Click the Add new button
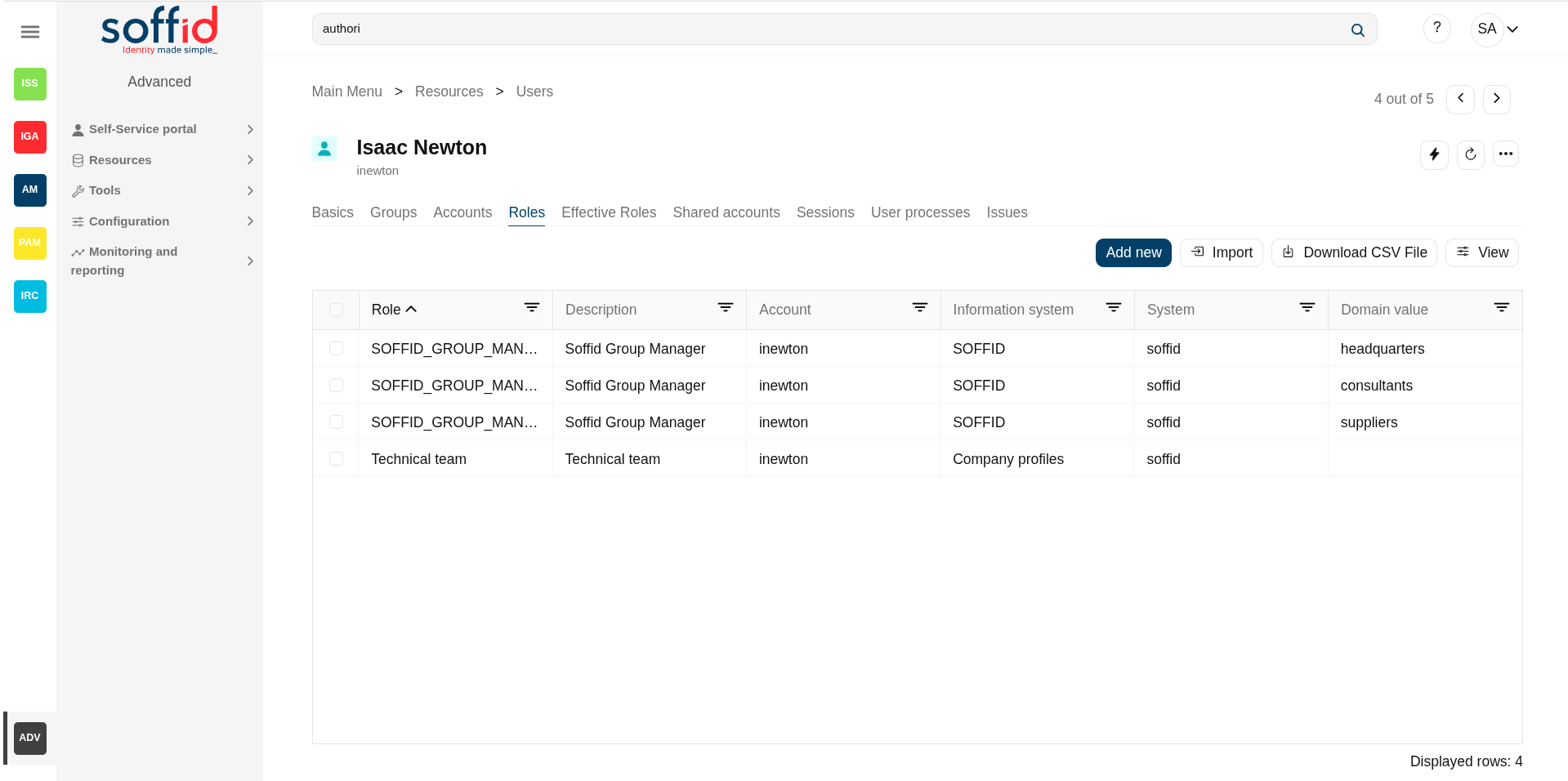This screenshot has height=781, width=1568. [1133, 252]
